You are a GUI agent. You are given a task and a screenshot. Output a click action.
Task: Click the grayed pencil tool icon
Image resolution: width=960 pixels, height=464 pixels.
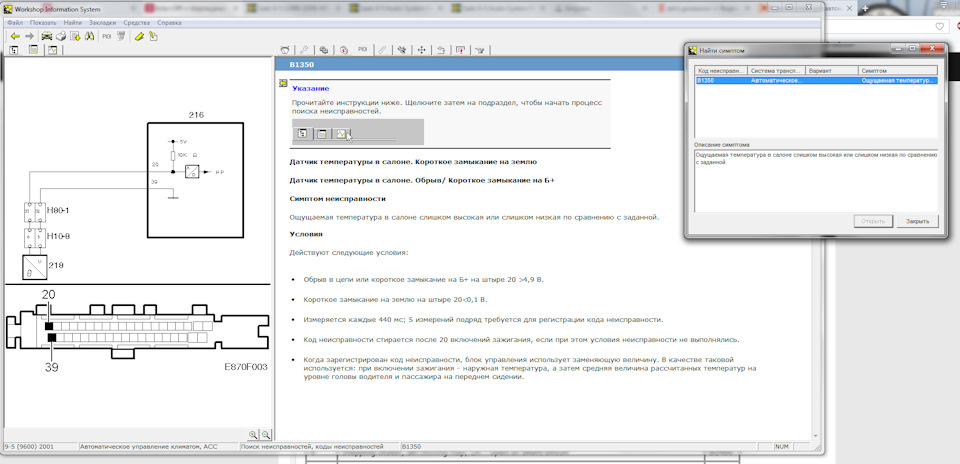pos(383,50)
